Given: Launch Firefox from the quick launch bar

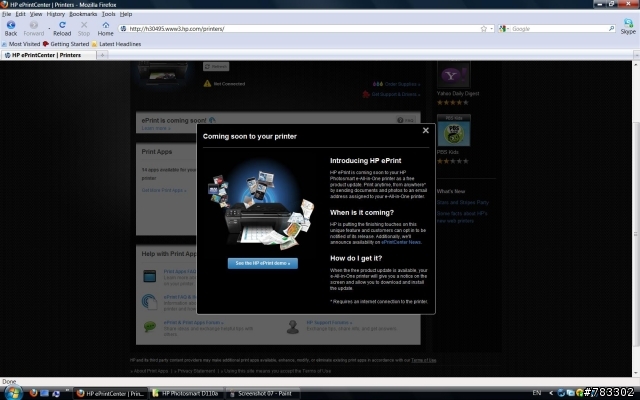Looking at the screenshot, I should 33,393.
